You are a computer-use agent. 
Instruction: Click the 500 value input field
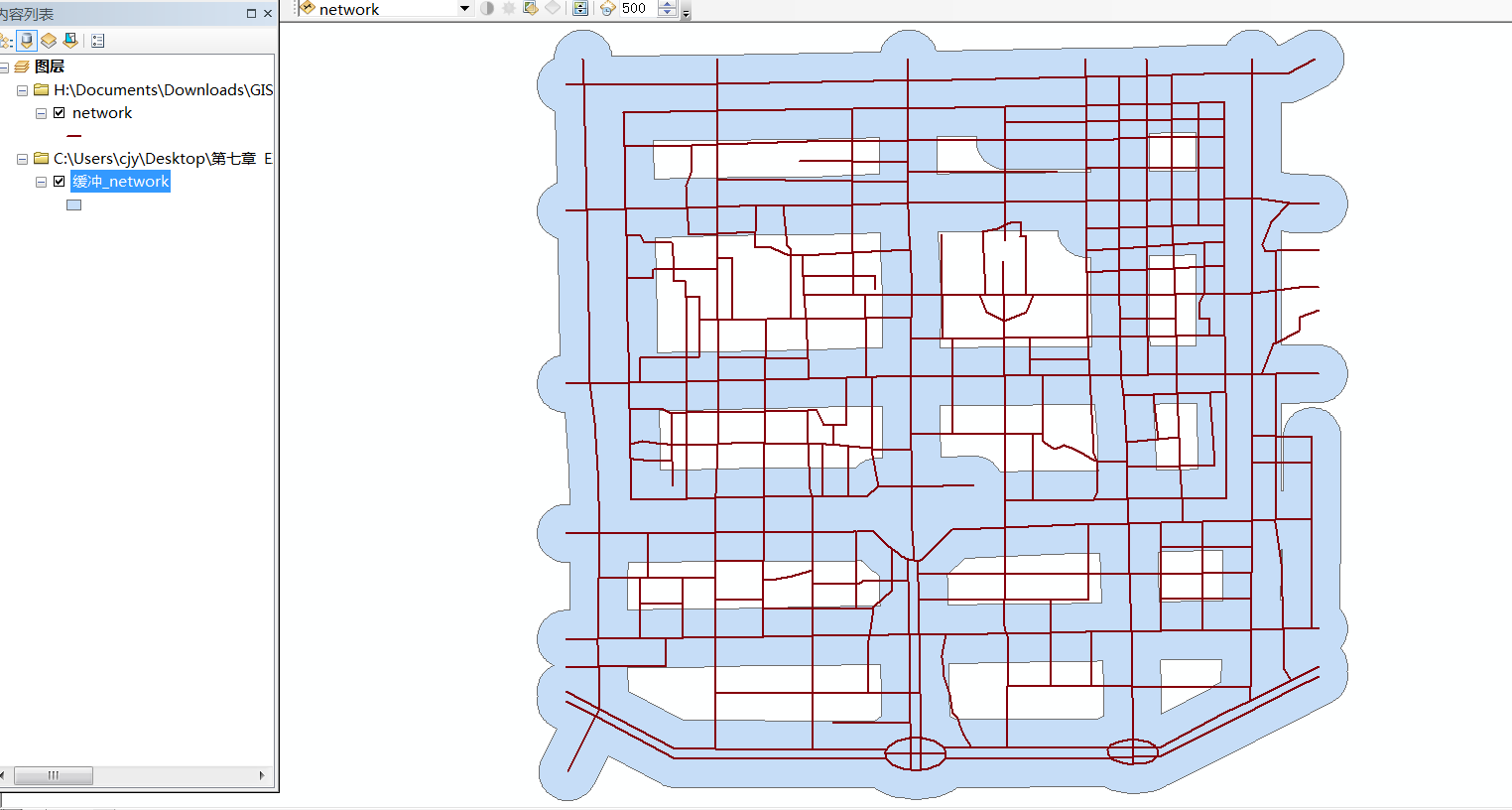tap(636, 9)
